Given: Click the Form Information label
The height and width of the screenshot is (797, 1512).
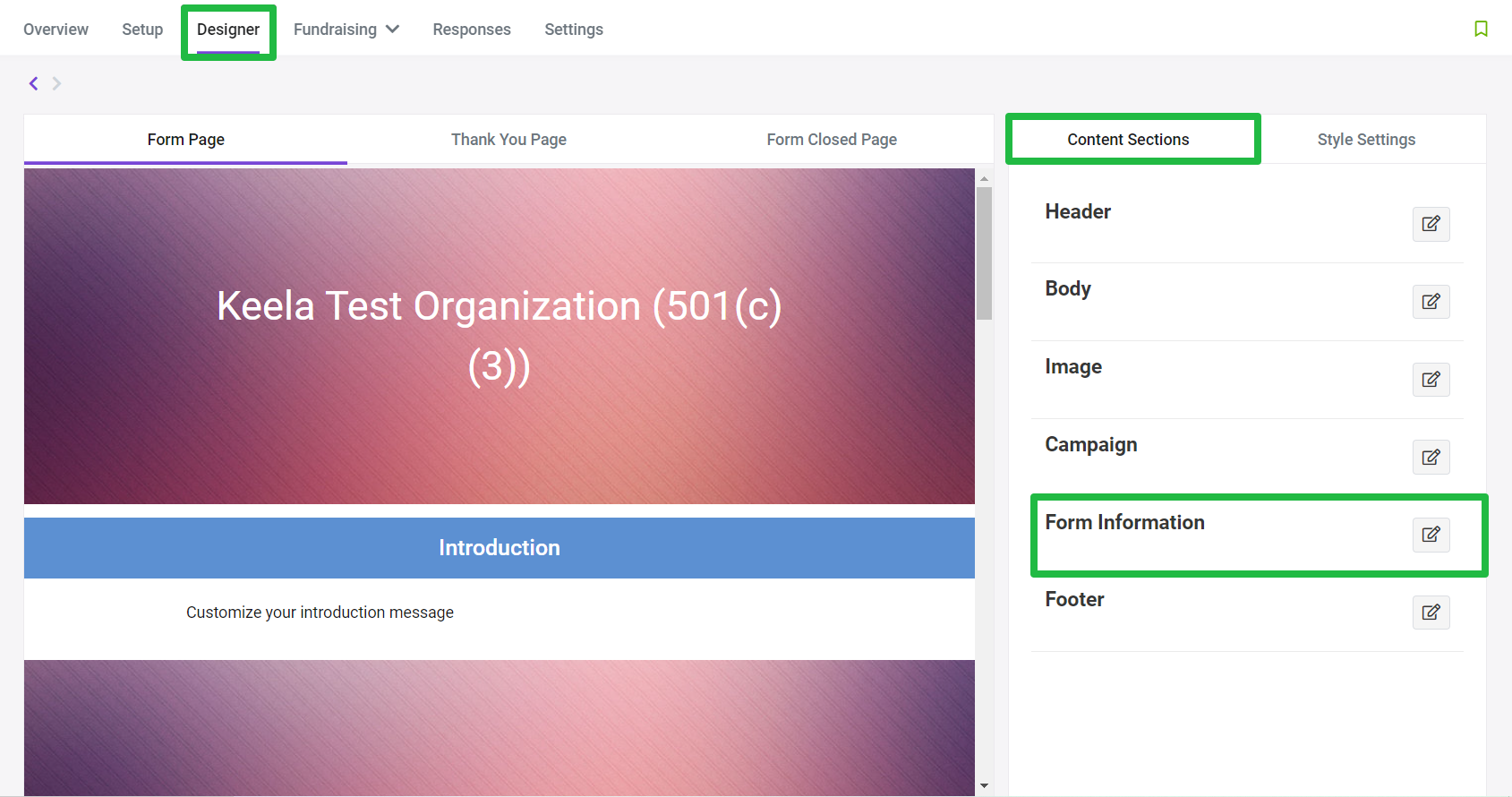Looking at the screenshot, I should click(1124, 522).
